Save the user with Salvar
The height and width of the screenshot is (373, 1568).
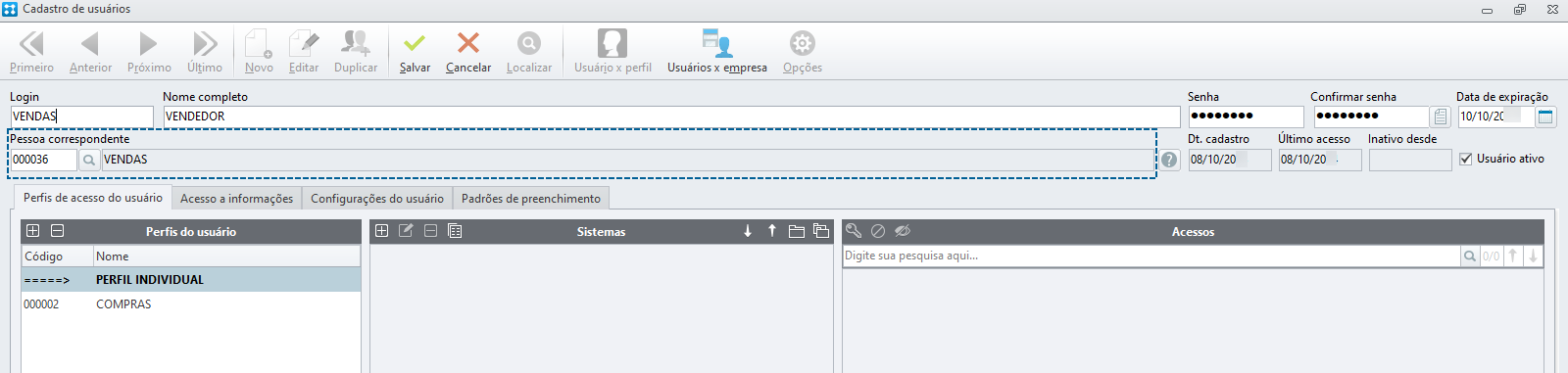click(415, 52)
